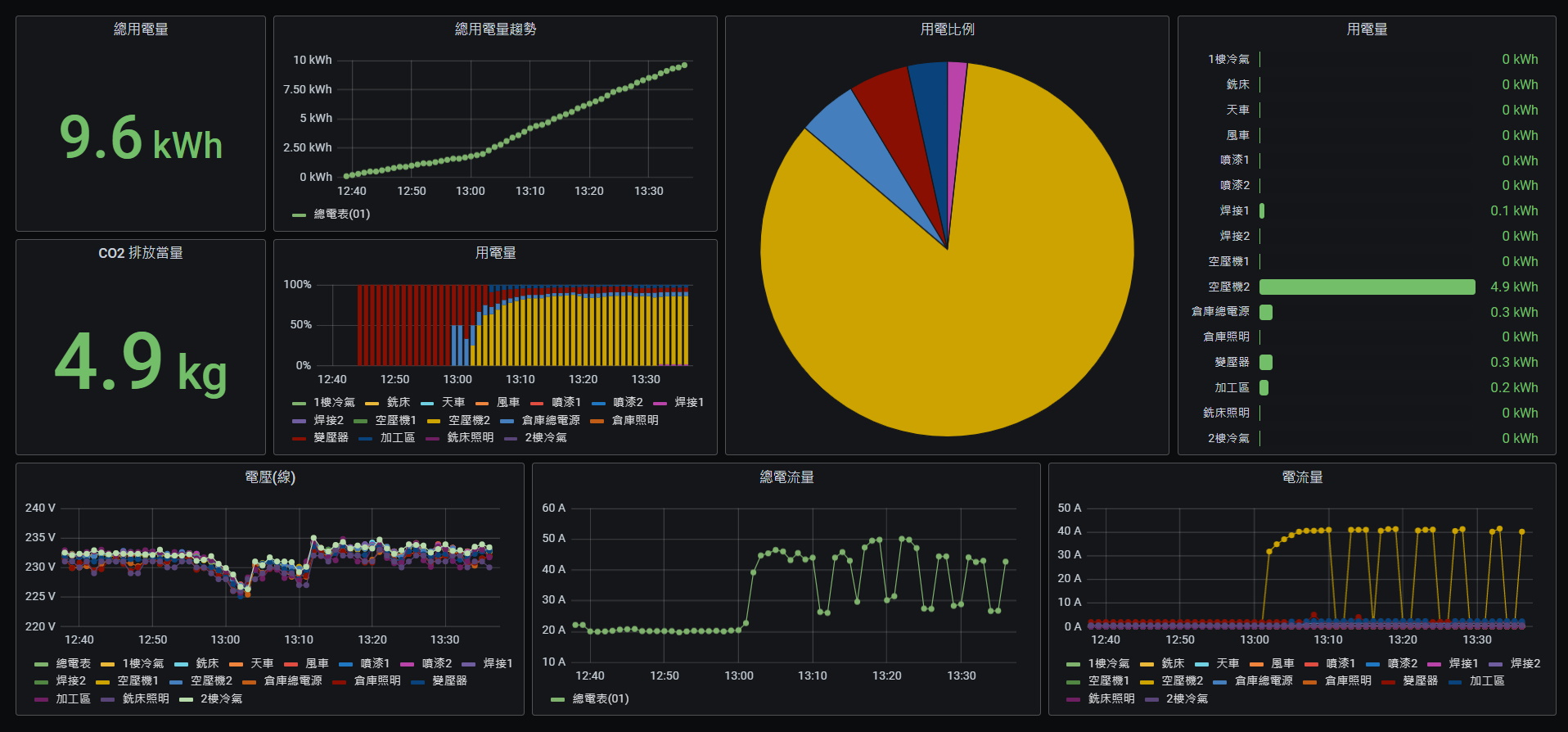Toggle 總電表(01) series in 總電流量 legend
The height and width of the screenshot is (732, 1568).
(600, 699)
